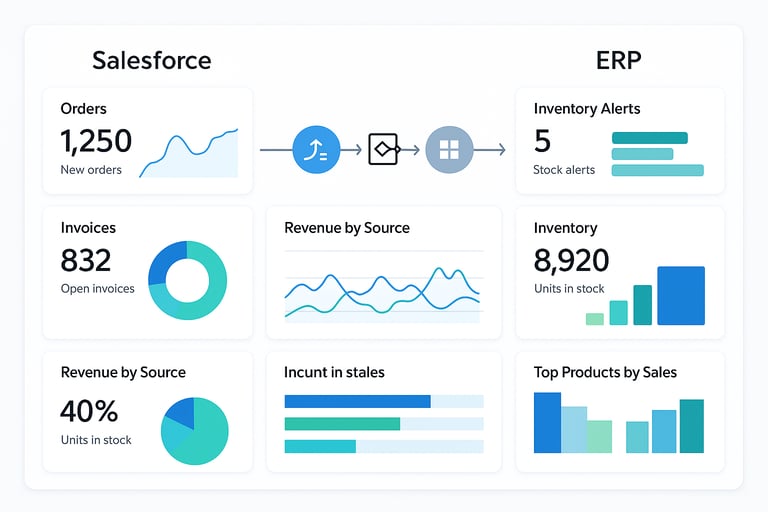The height and width of the screenshot is (512, 768).
Task: Open the Revenue by Source wave chart
Action: click(382, 289)
